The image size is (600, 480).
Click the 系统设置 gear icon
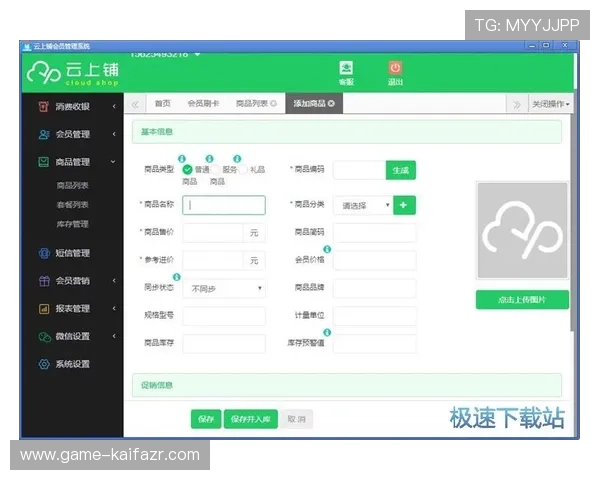click(44, 364)
